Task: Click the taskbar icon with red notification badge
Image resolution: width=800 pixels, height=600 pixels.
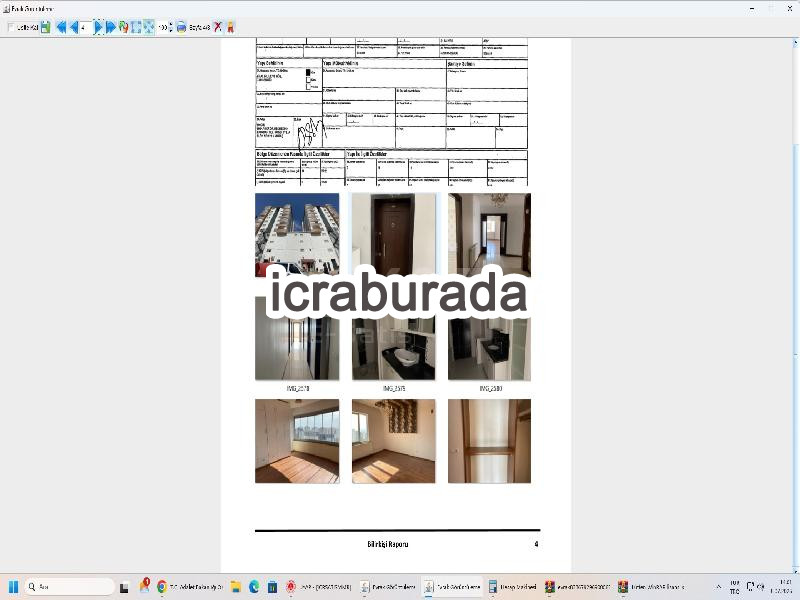Action: (x=144, y=586)
